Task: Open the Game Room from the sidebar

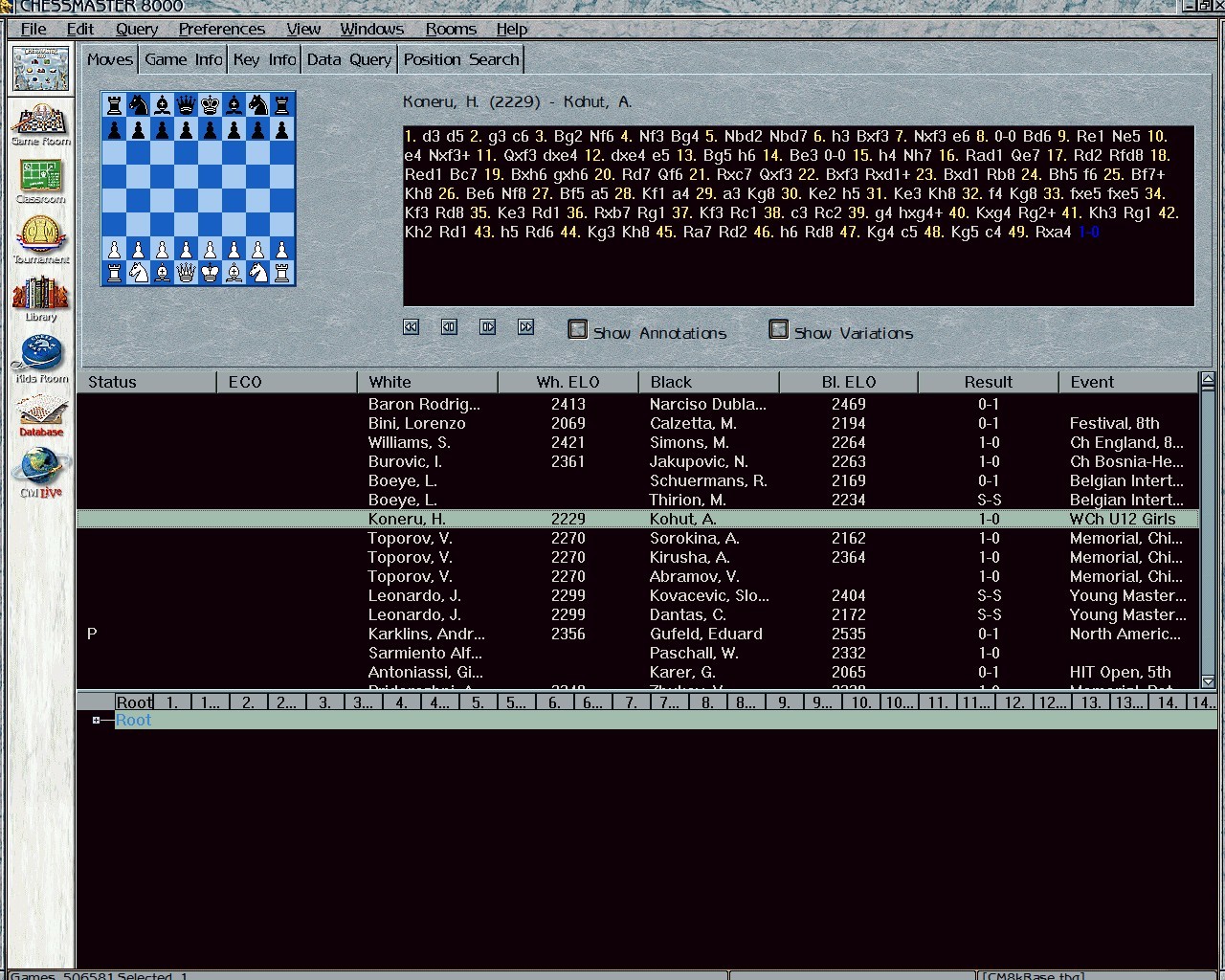Action: 41,122
